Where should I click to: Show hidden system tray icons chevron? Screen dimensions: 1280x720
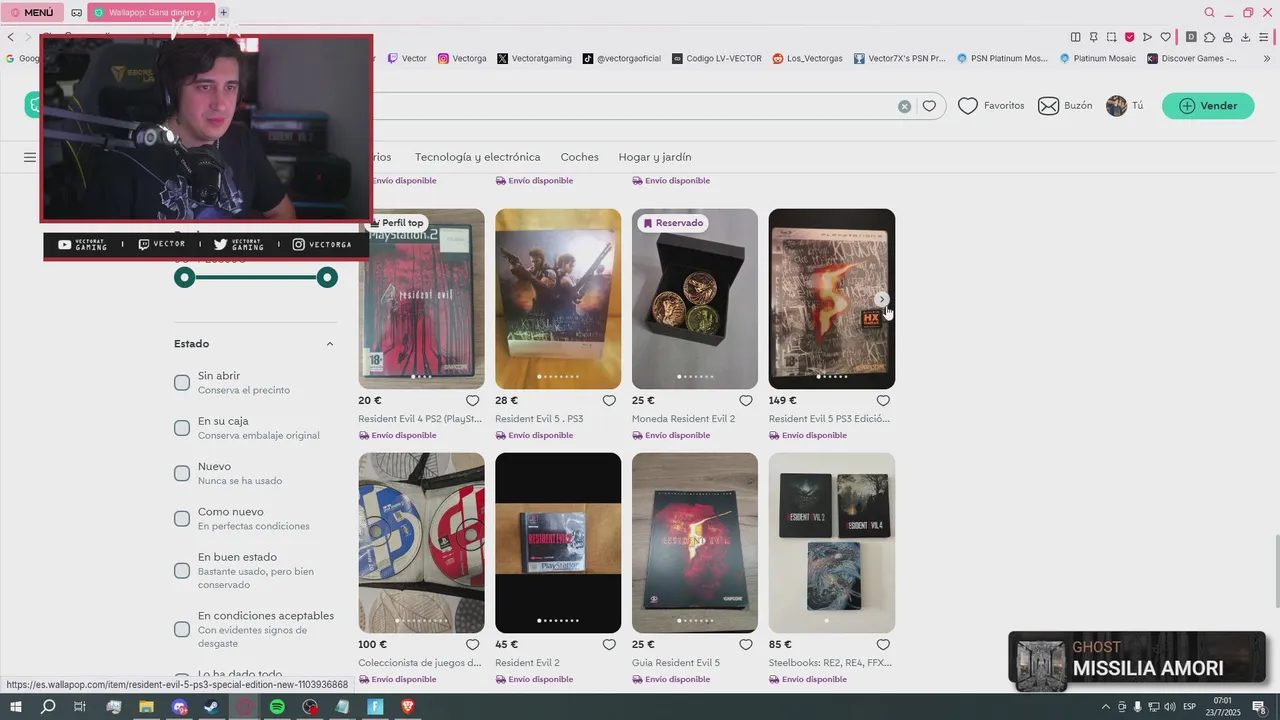pos(1106,707)
